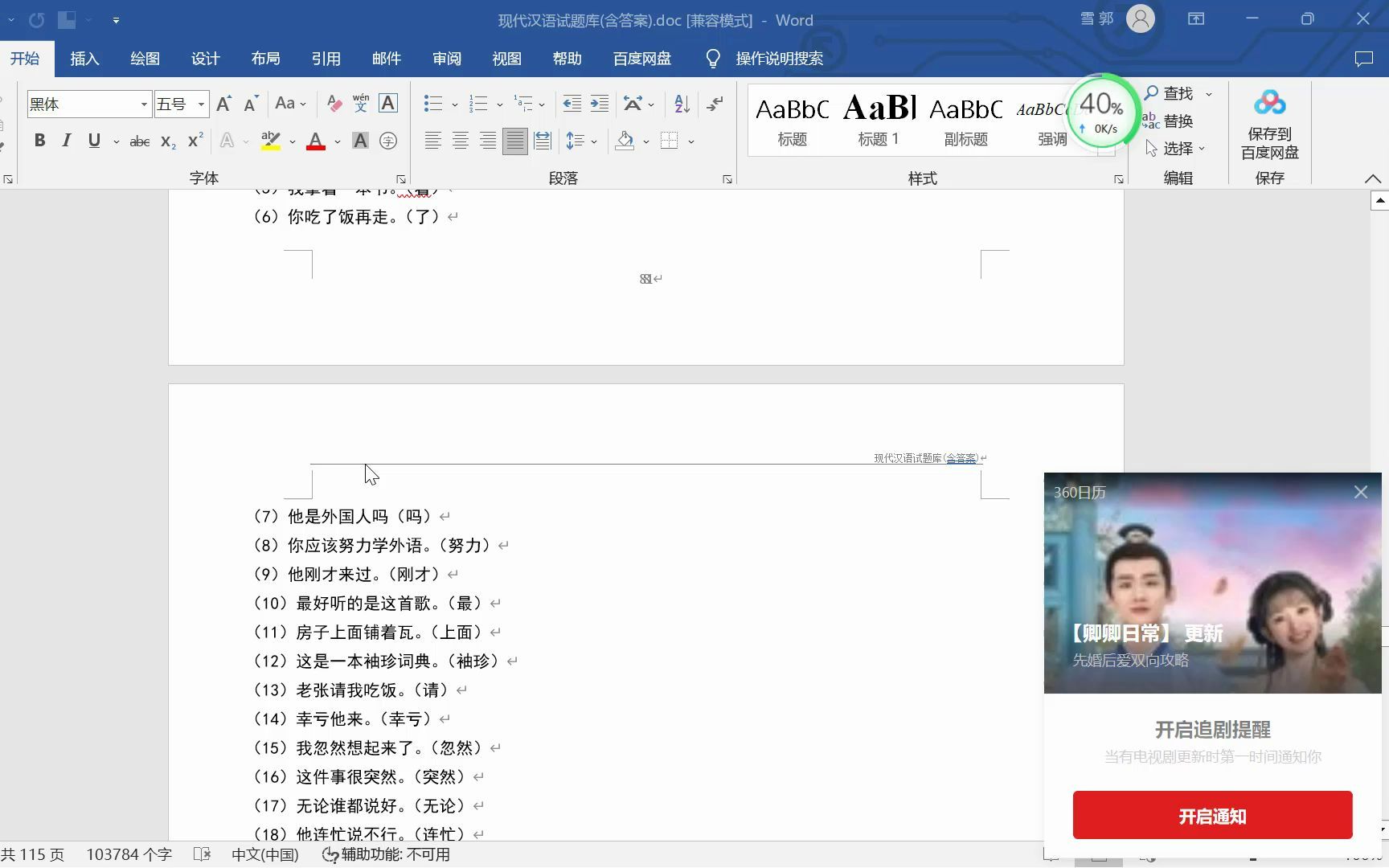
Task: Open the 审阅 ribbon tab
Action: click(x=446, y=58)
